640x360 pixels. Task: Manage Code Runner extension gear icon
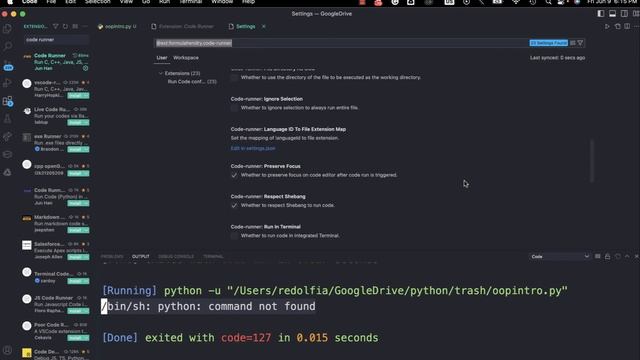[85, 68]
